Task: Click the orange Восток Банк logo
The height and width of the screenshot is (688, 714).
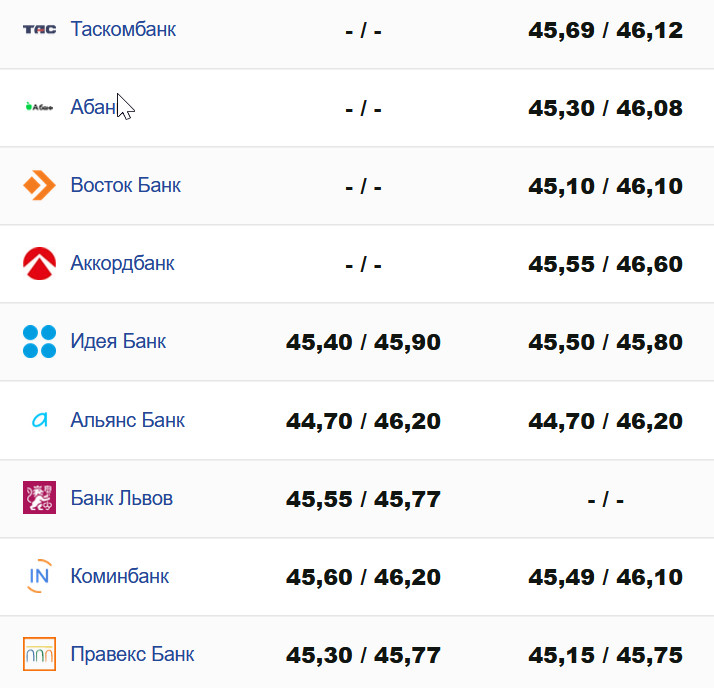Action: pos(40,185)
